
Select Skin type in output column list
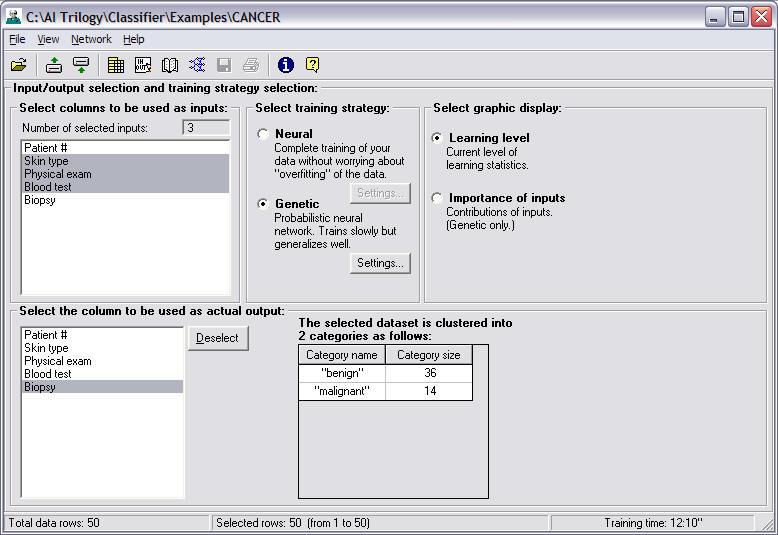click(103, 348)
